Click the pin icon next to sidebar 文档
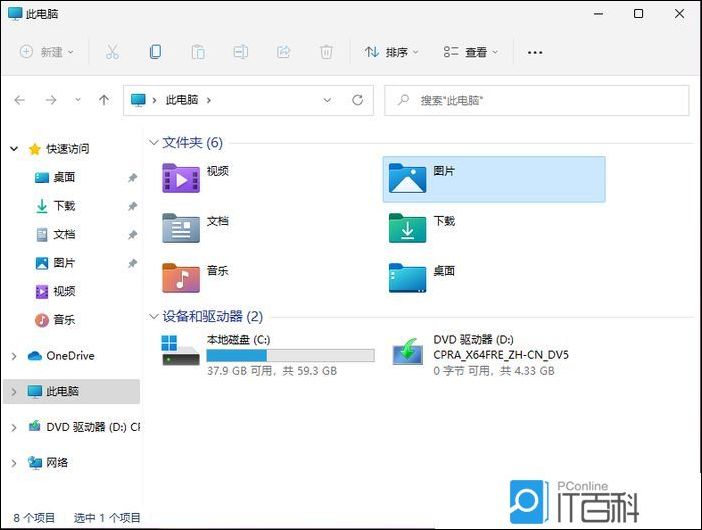This screenshot has width=702, height=530. 132,235
